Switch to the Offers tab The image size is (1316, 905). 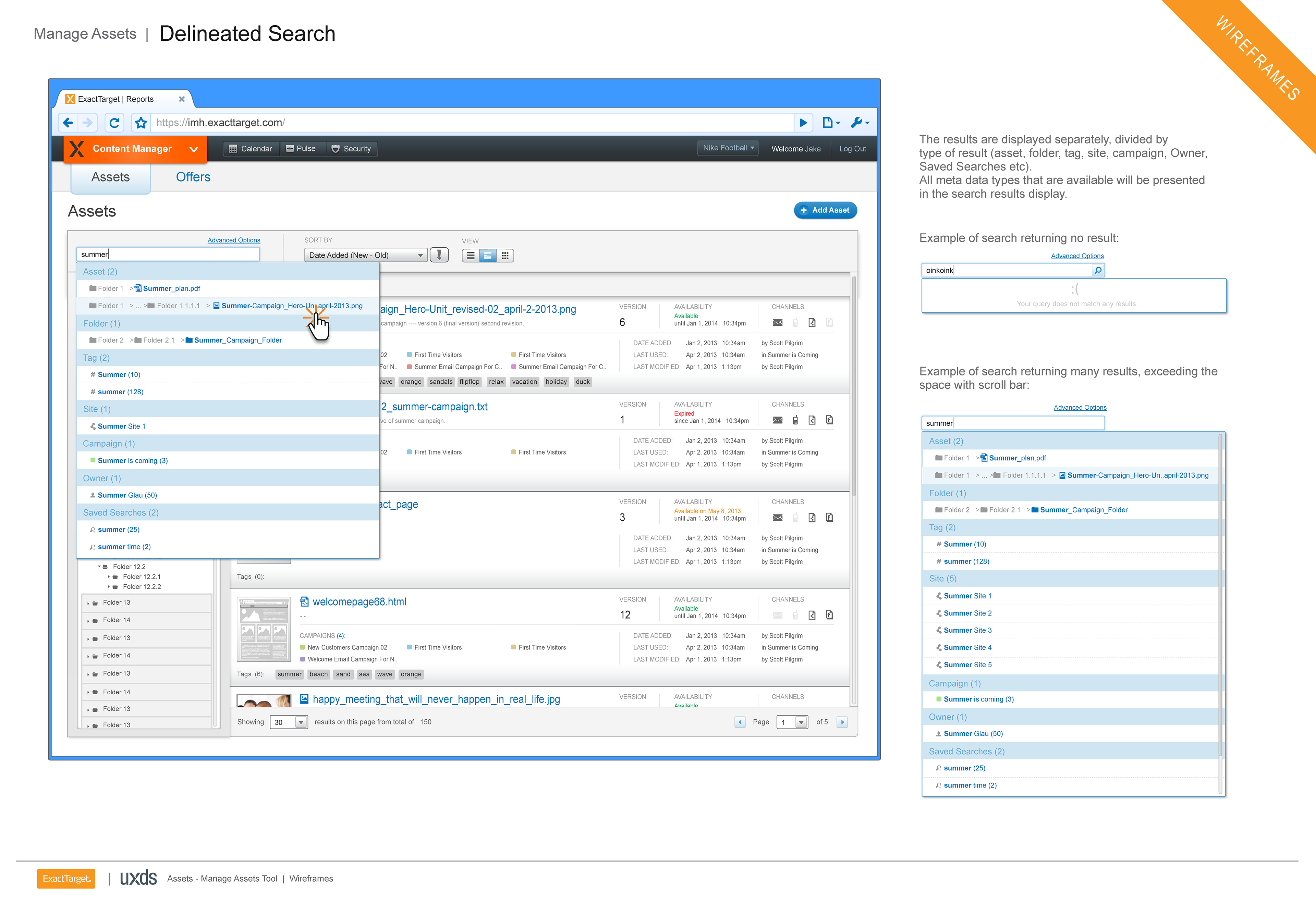[x=193, y=177]
